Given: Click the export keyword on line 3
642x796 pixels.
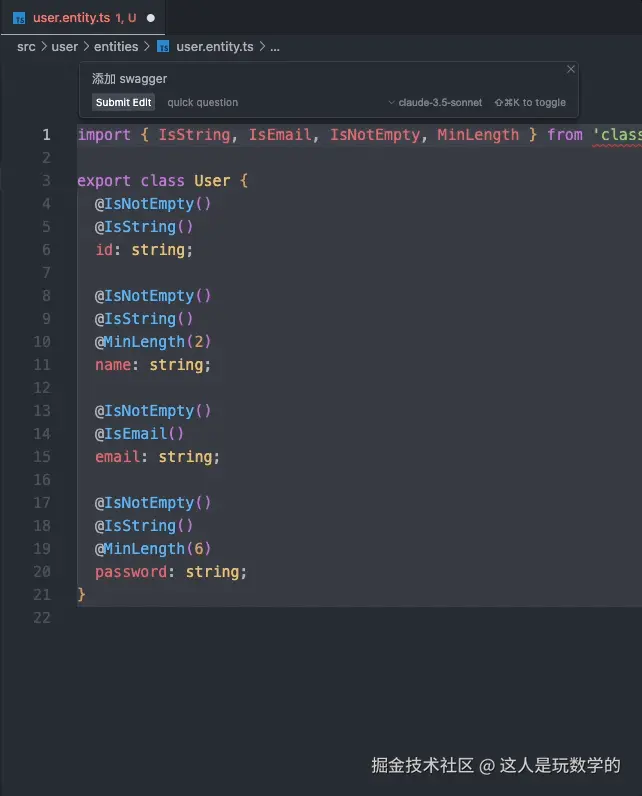Looking at the screenshot, I should click(104, 181).
